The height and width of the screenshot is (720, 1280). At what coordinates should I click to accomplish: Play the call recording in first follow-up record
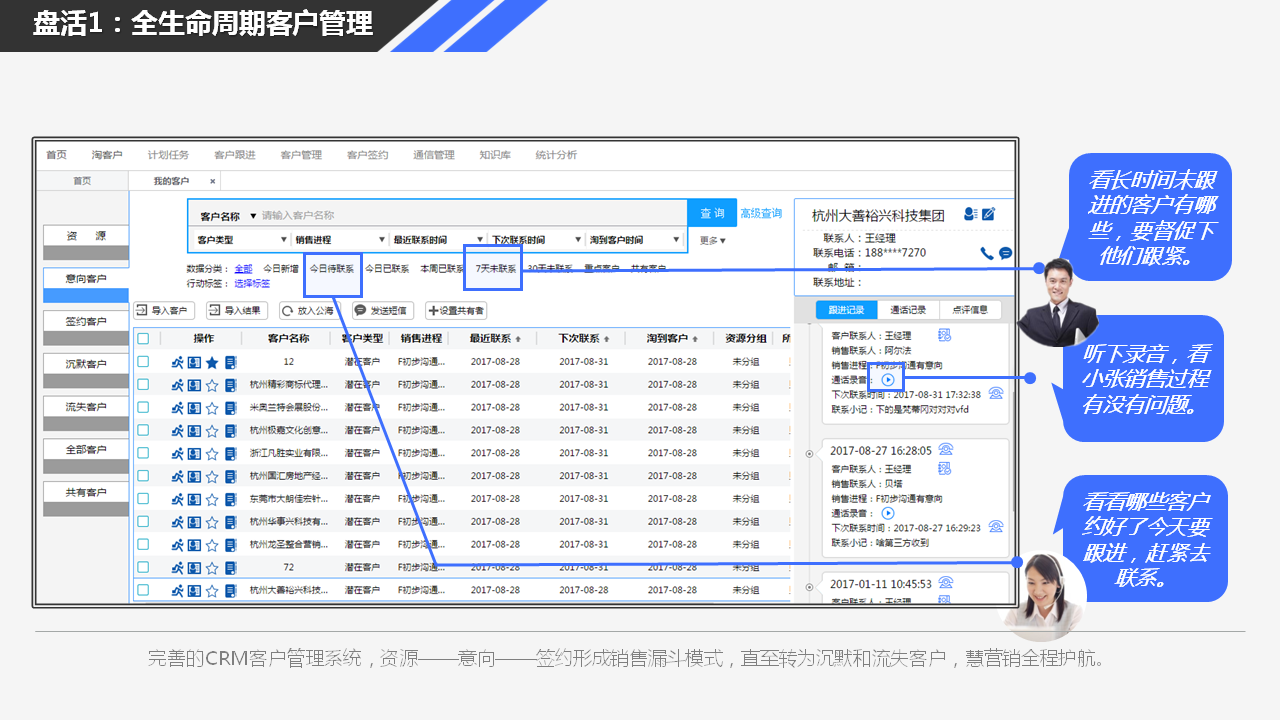pos(888,380)
